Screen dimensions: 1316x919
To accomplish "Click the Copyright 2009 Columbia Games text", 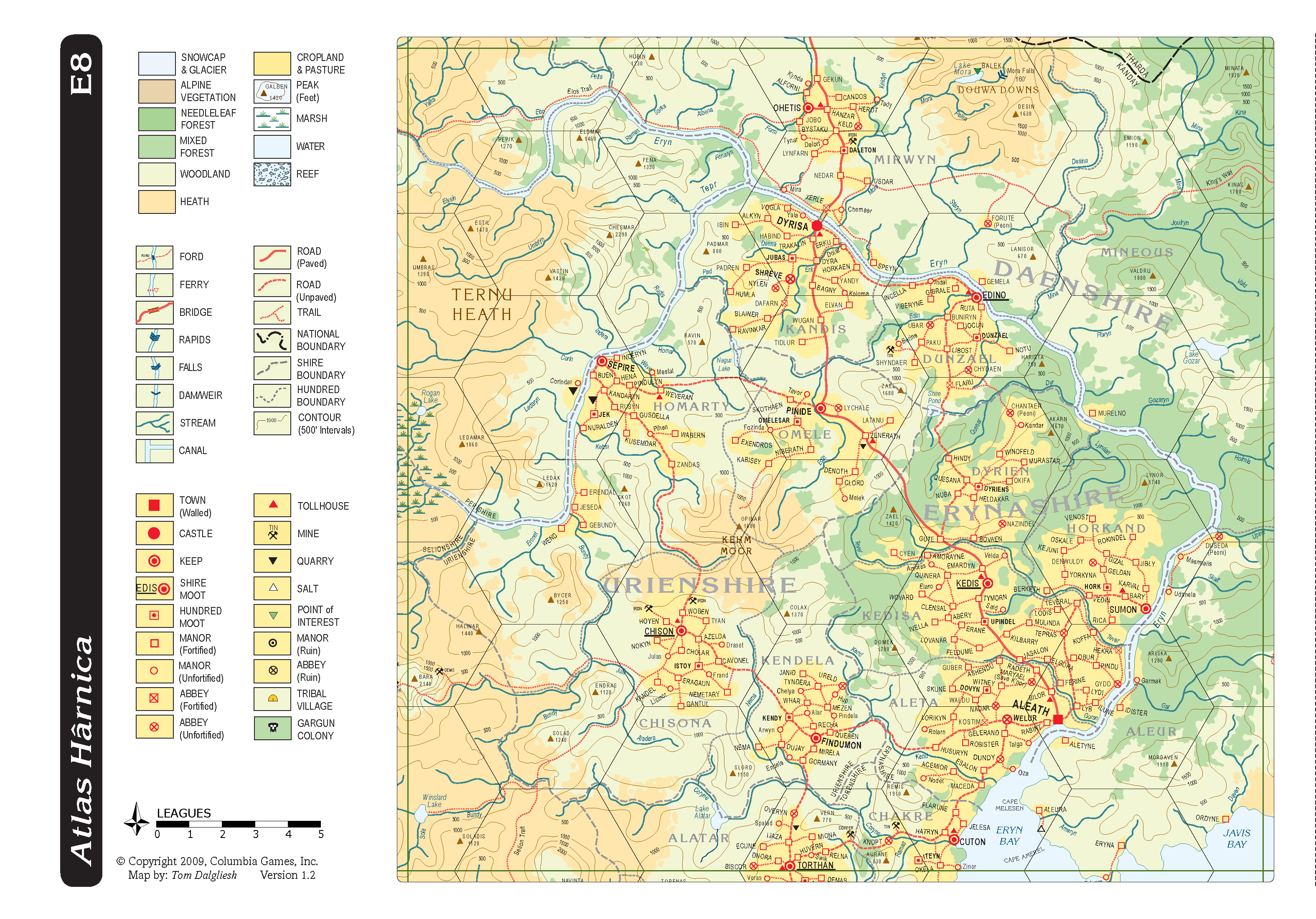I will click(x=217, y=861).
